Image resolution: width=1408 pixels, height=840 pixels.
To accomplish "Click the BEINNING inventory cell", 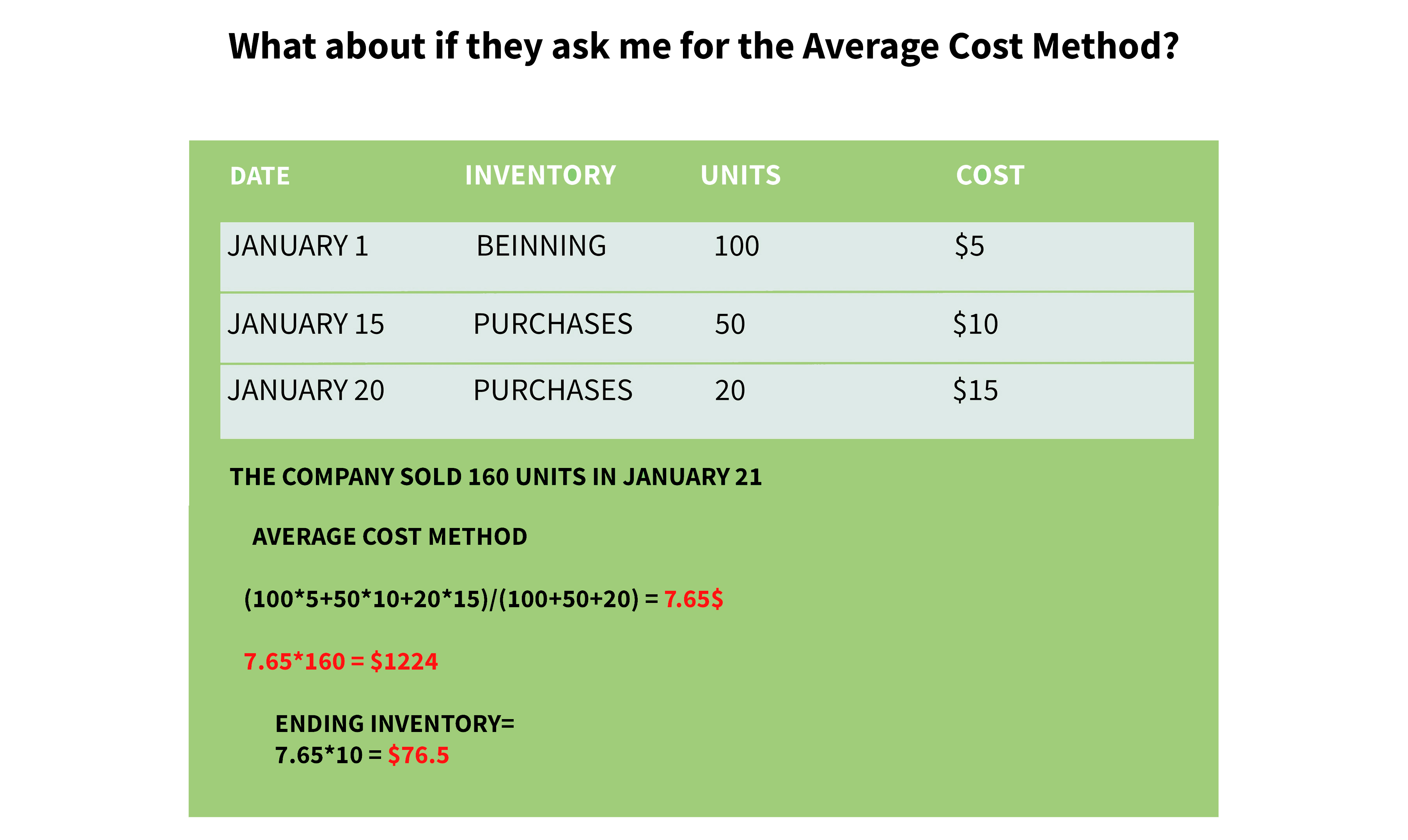I will click(541, 246).
